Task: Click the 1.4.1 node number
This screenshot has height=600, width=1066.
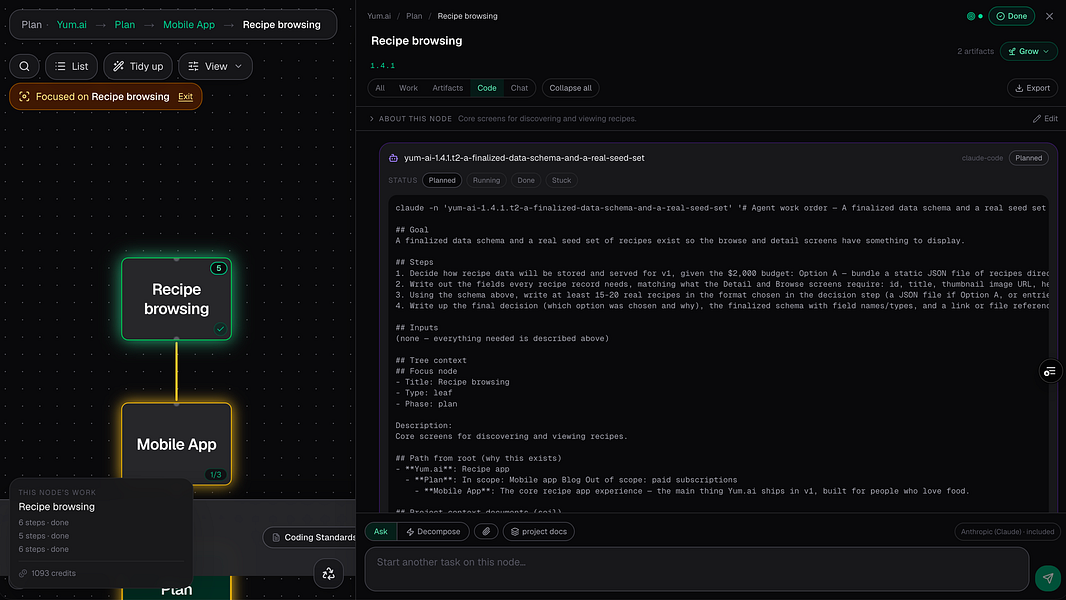Action: (382, 66)
